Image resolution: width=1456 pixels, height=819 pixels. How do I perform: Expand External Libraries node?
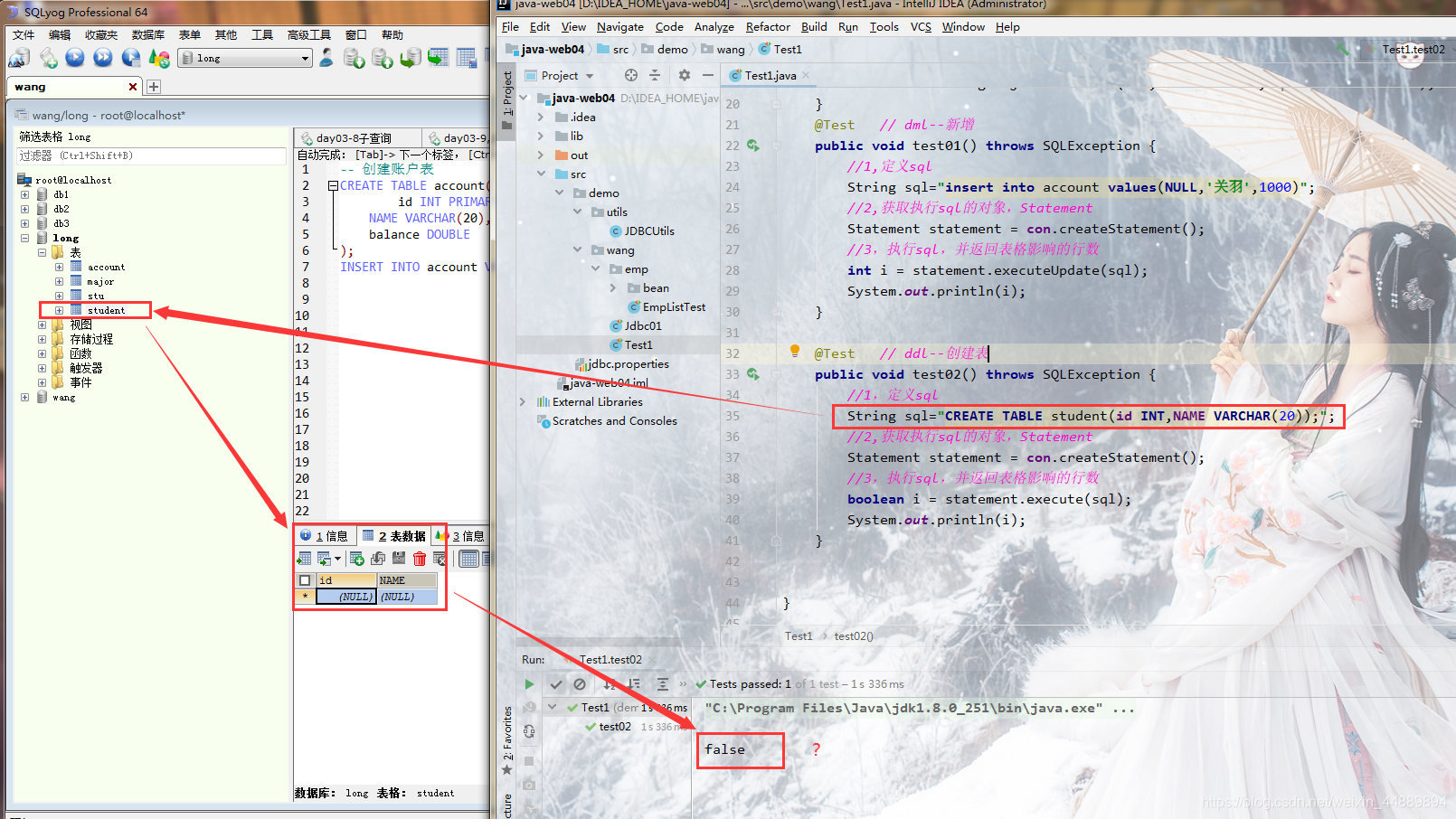coord(523,401)
